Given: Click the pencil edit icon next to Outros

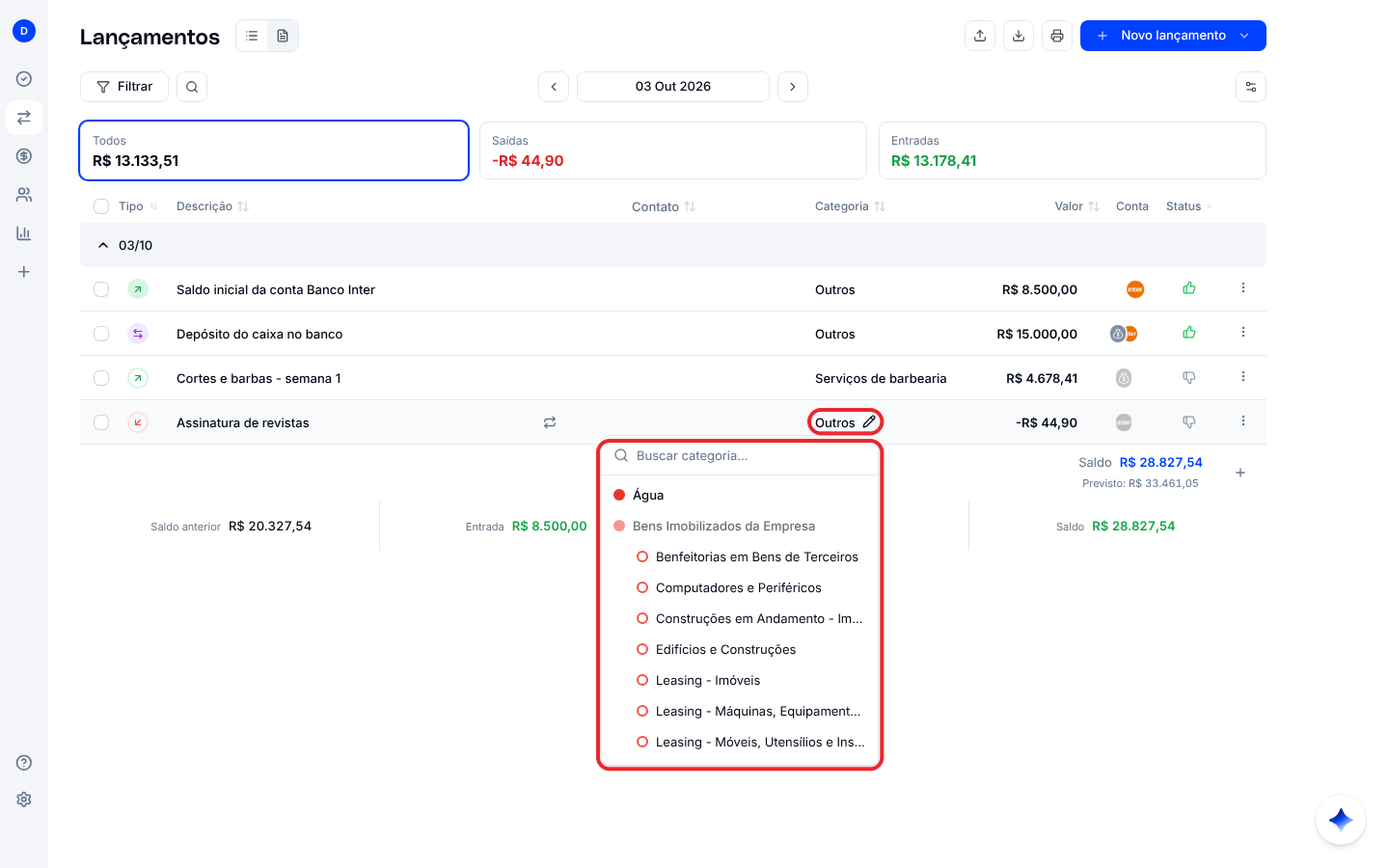Looking at the screenshot, I should pyautogui.click(x=869, y=421).
